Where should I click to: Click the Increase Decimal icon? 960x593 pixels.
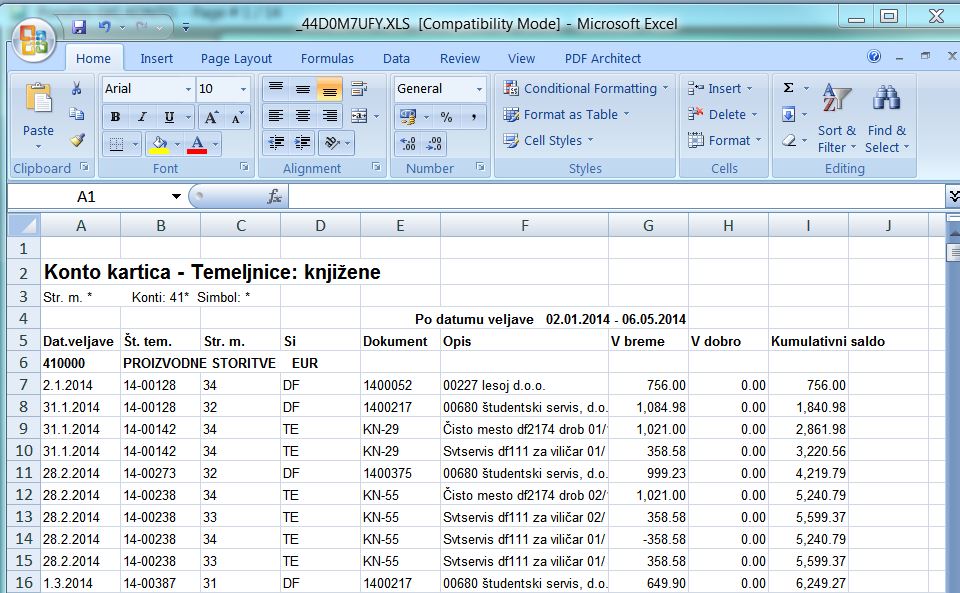[x=407, y=143]
